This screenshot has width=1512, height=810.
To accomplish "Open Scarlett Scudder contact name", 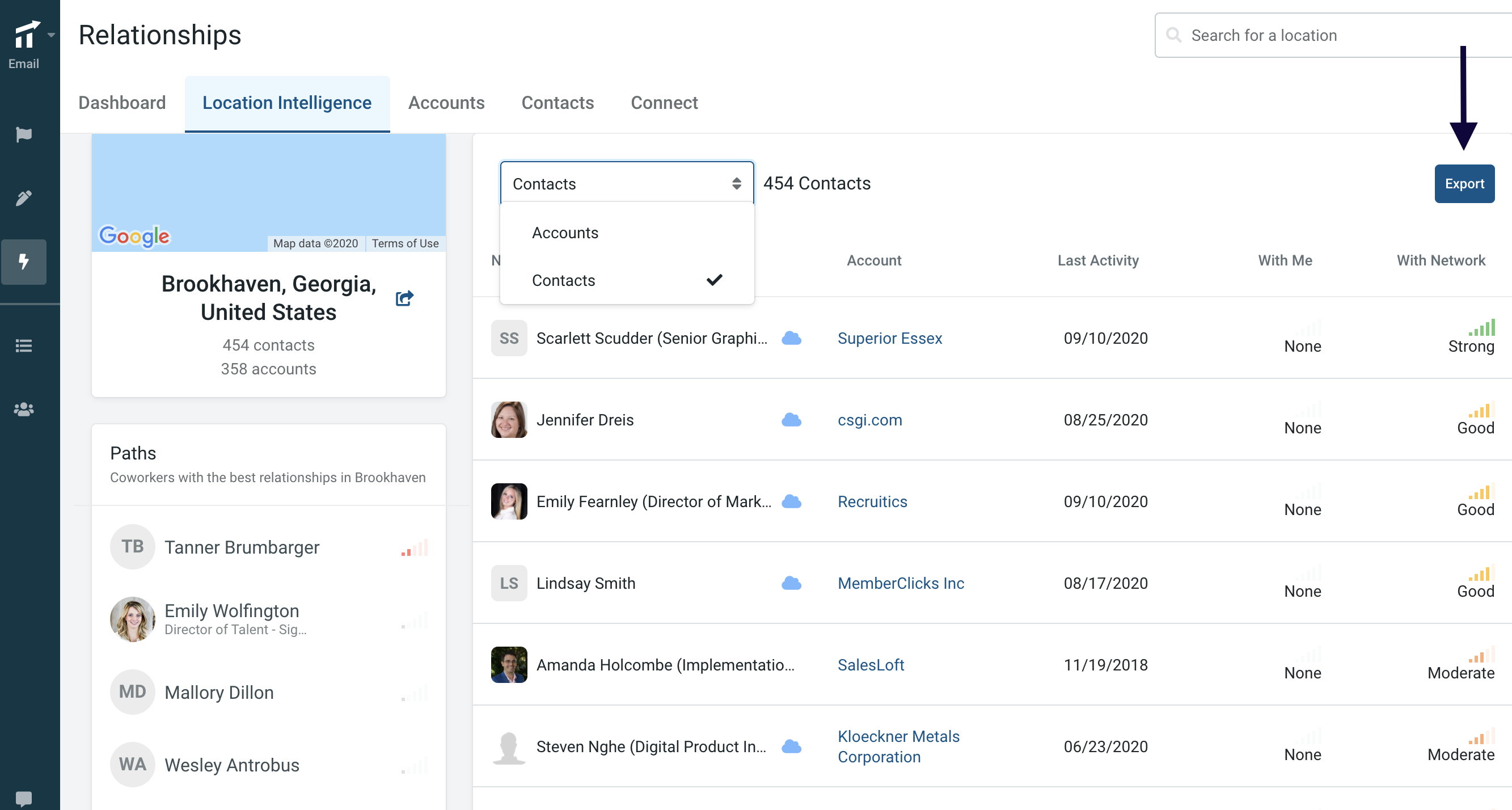I will [x=652, y=338].
